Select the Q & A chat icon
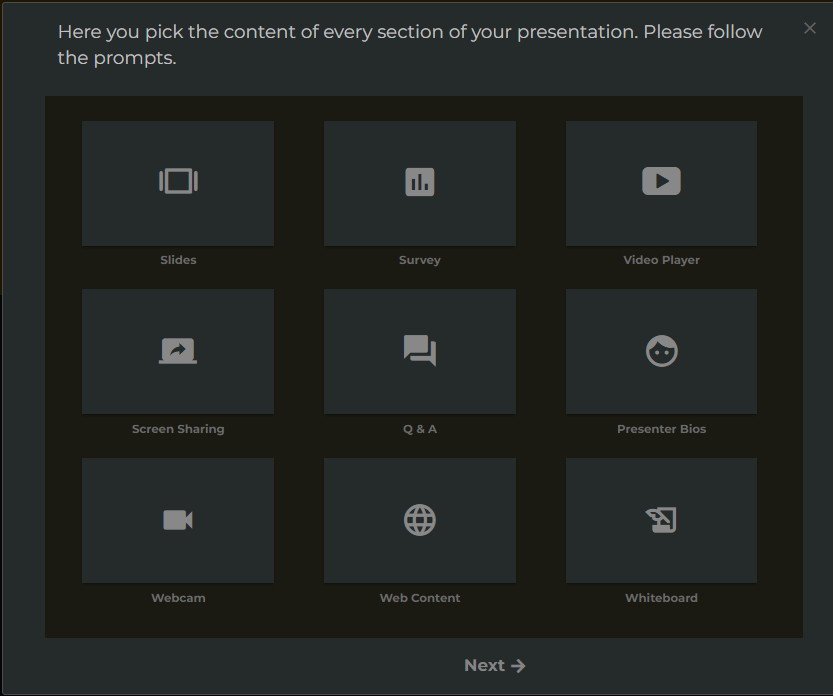Image resolution: width=833 pixels, height=696 pixels. (x=419, y=350)
